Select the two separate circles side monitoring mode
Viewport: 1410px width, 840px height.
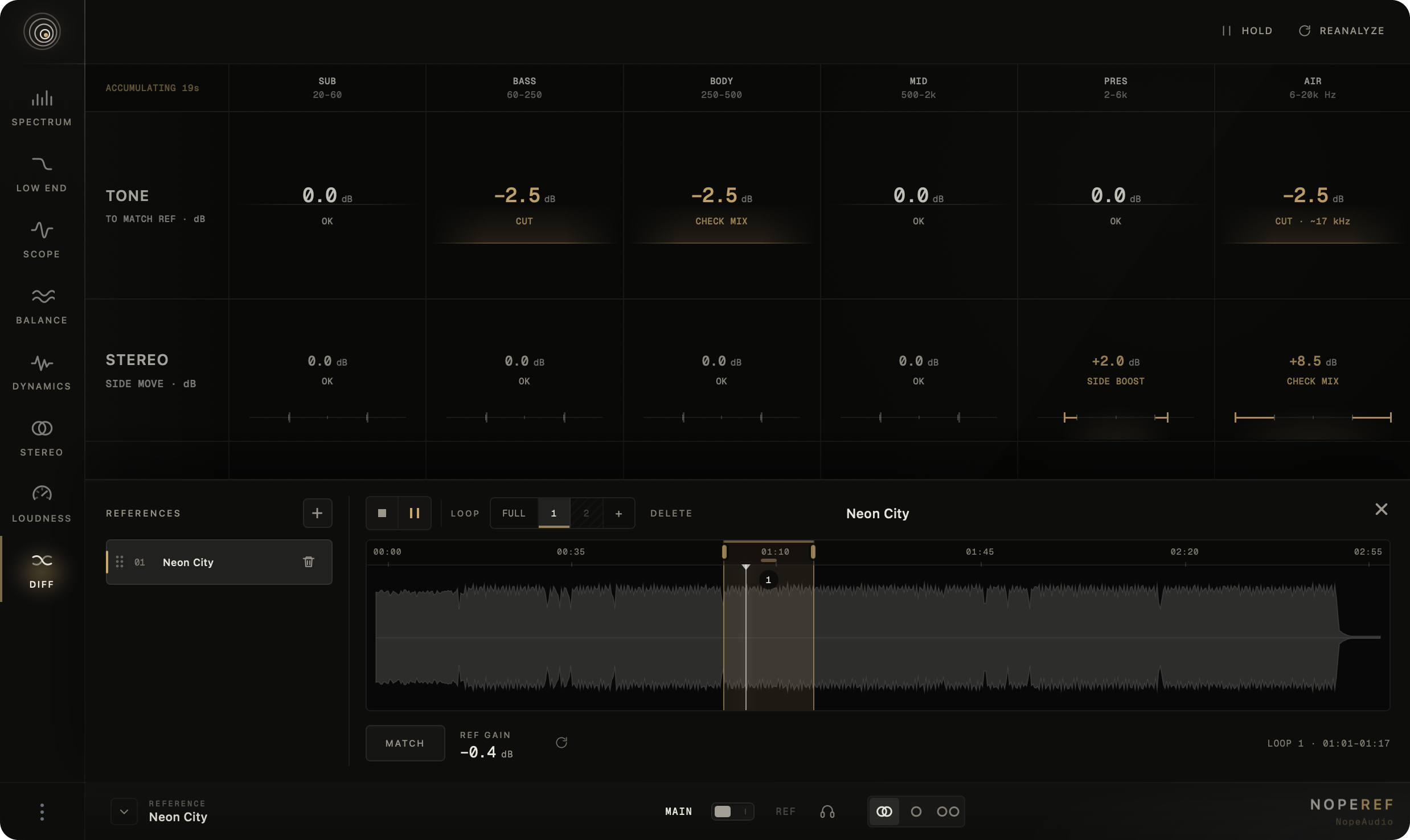tap(948, 812)
